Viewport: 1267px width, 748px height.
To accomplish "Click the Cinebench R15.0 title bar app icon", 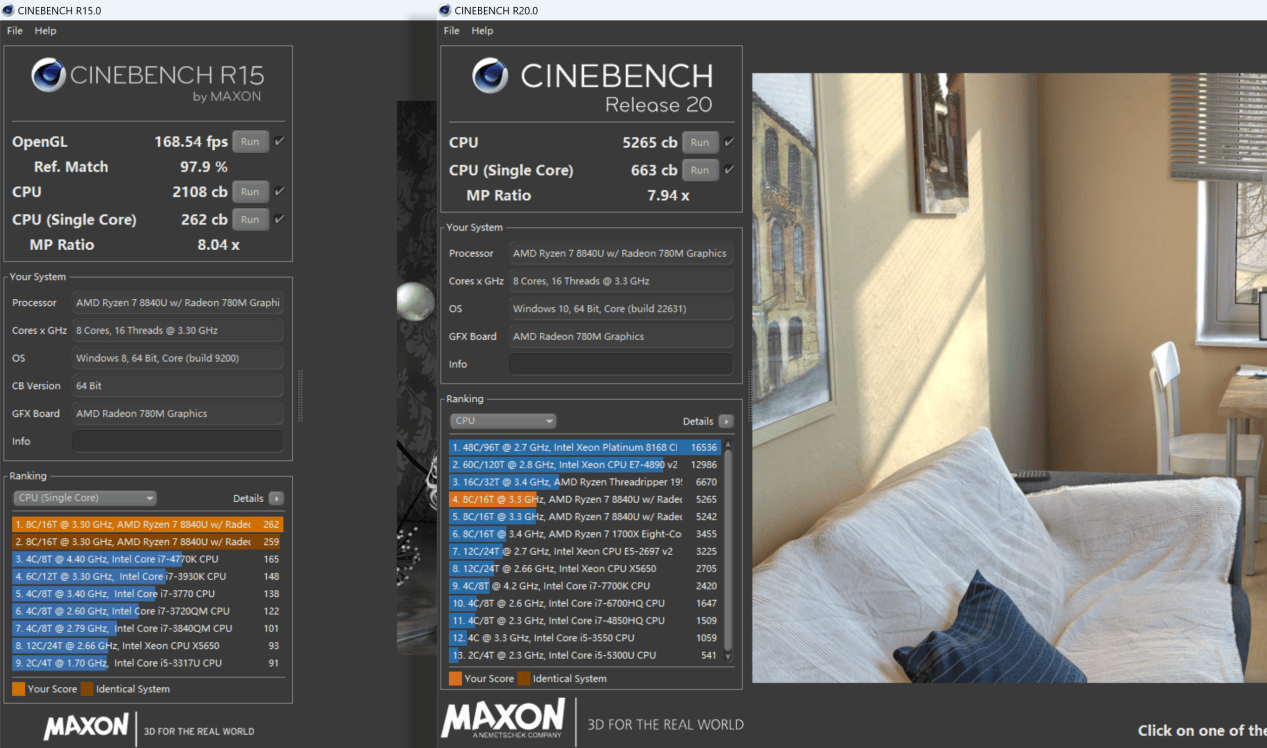I will [8, 10].
